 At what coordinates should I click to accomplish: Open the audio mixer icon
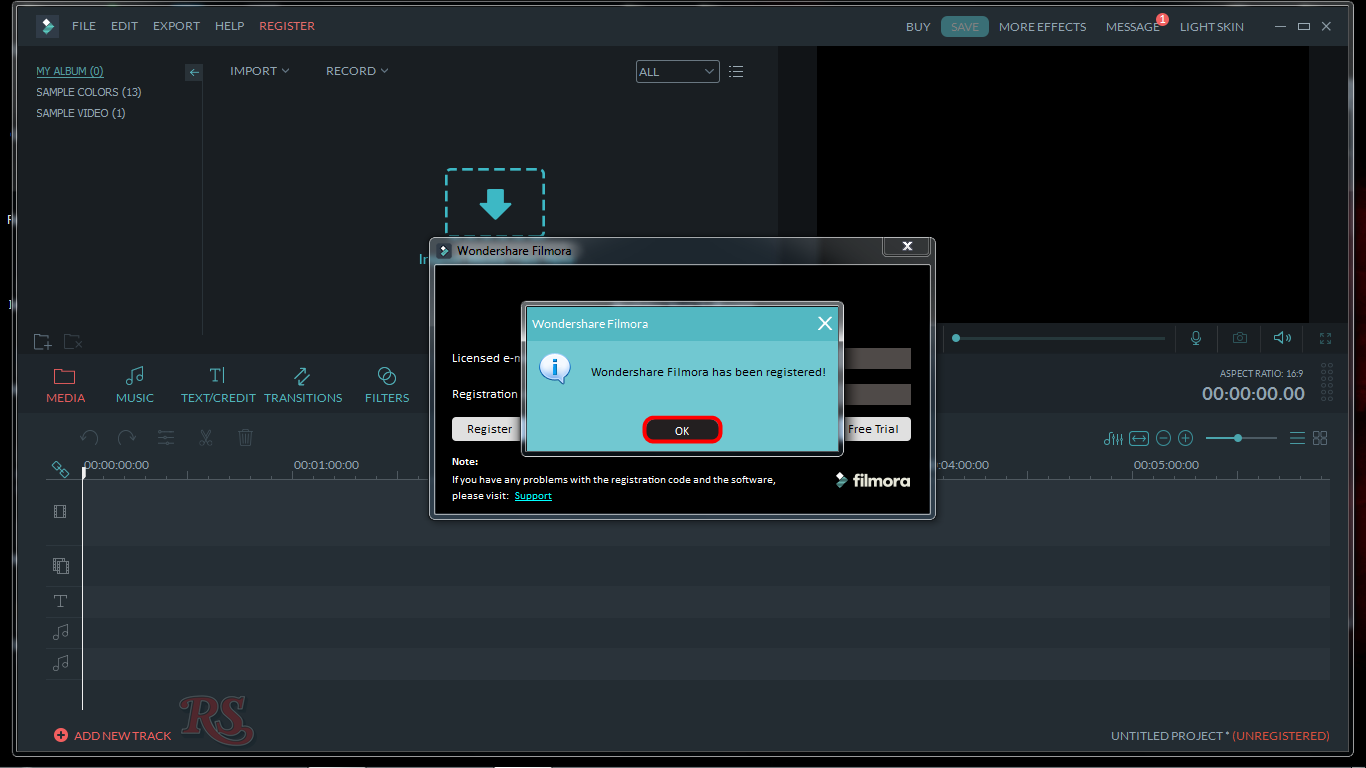tap(1113, 438)
